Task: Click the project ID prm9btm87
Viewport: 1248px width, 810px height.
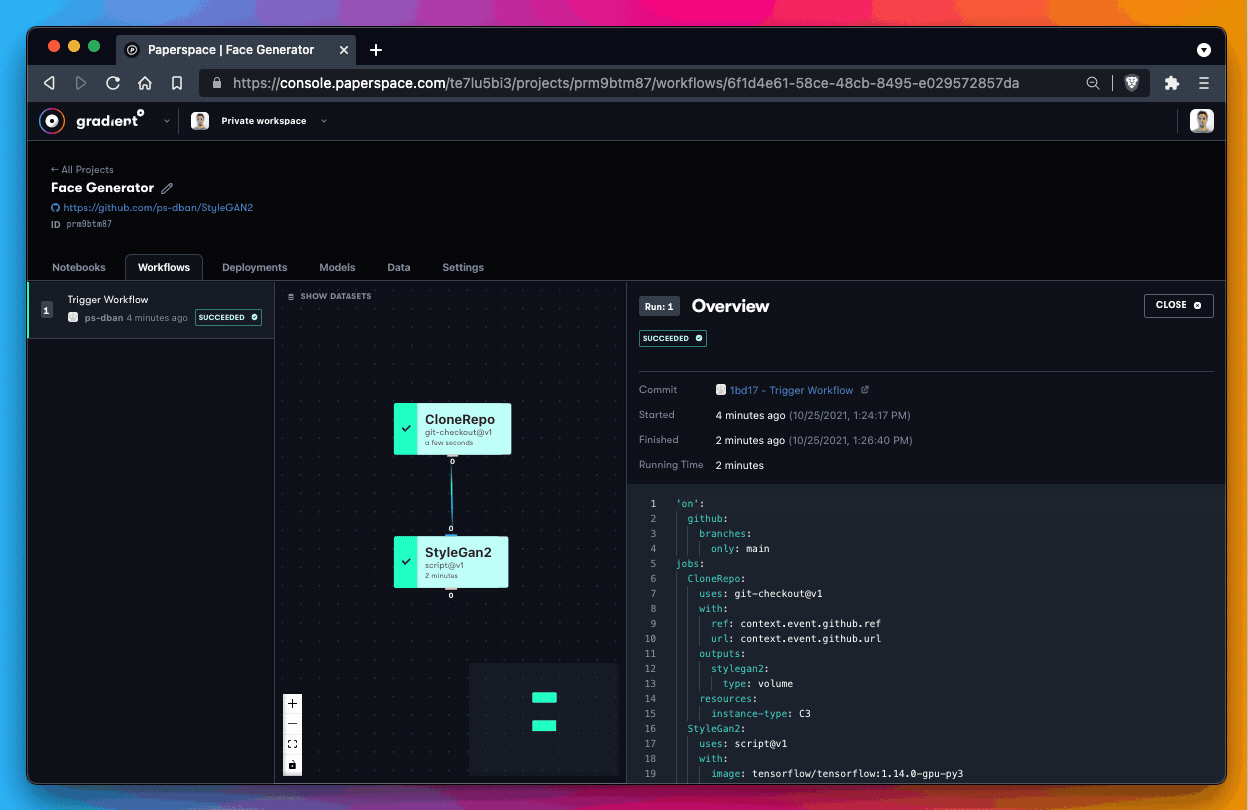Action: coord(89,224)
